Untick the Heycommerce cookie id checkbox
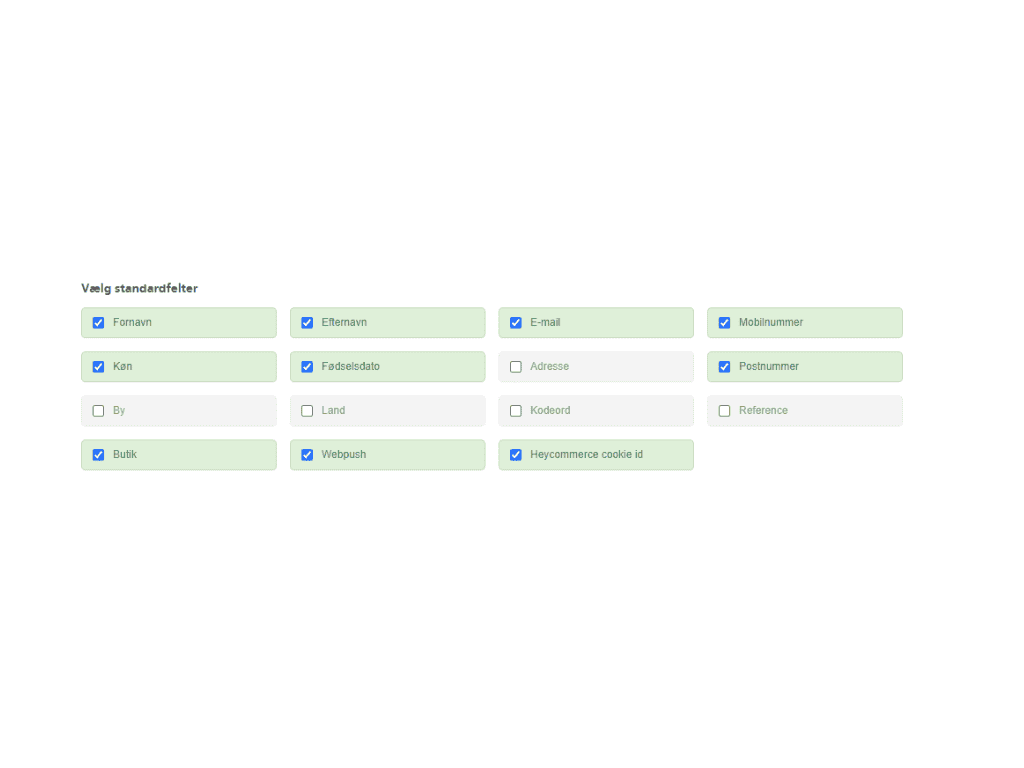 click(516, 455)
